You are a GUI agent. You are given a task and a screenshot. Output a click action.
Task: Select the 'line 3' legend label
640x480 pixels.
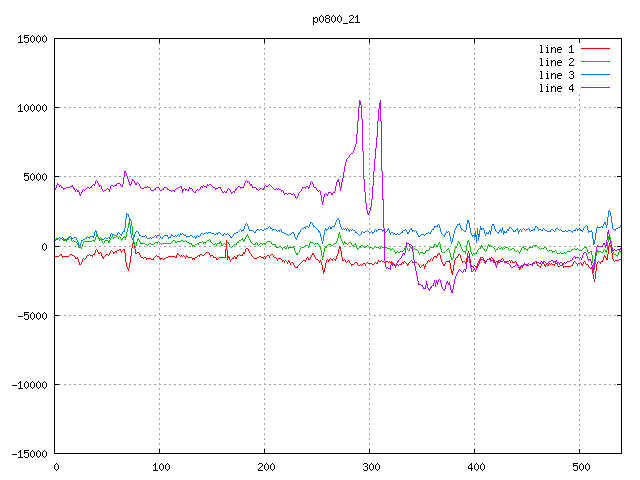pyautogui.click(x=556, y=75)
